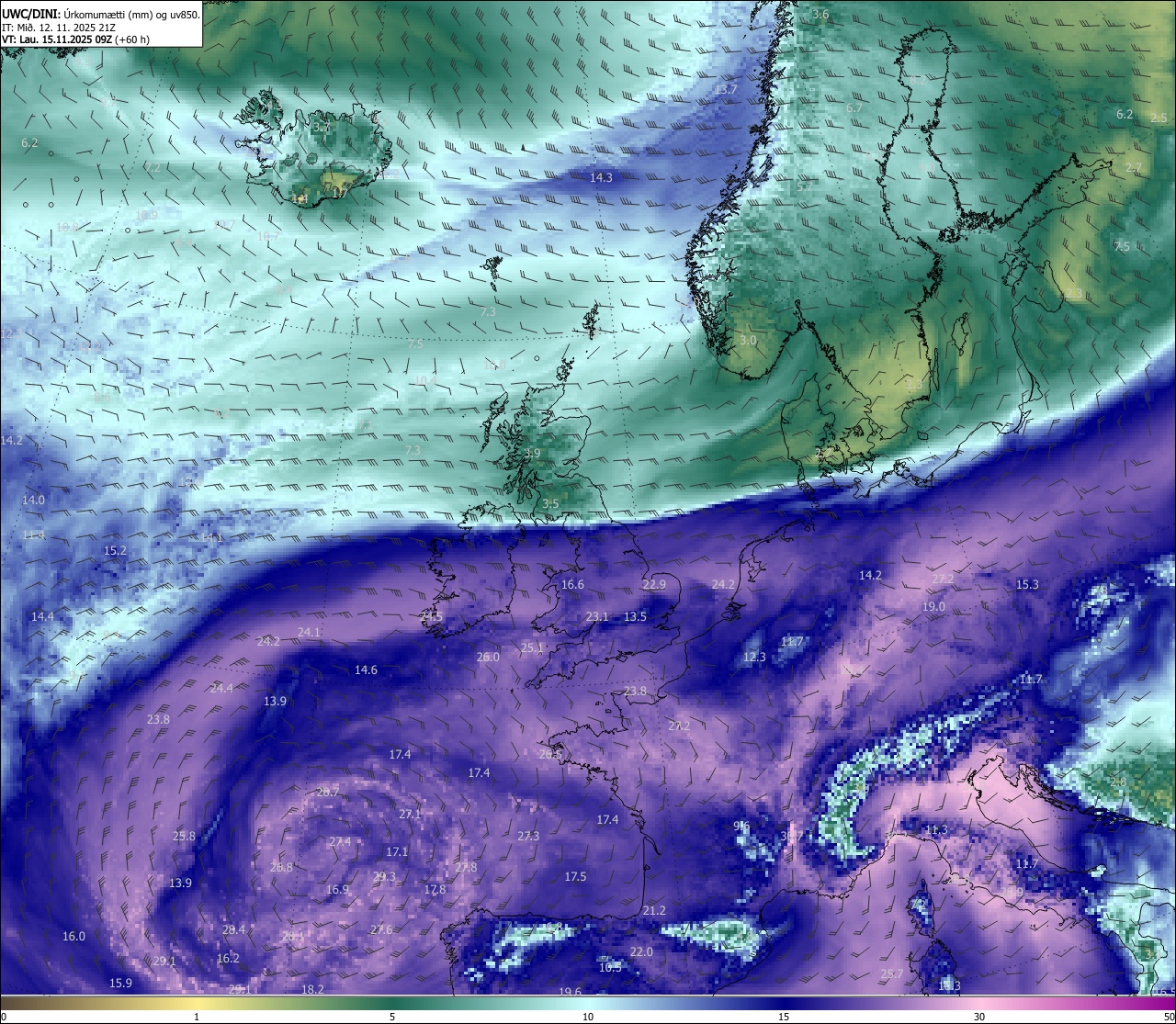Select the 22.0 value over northern Spain
The image size is (1176, 1024).
641,951
